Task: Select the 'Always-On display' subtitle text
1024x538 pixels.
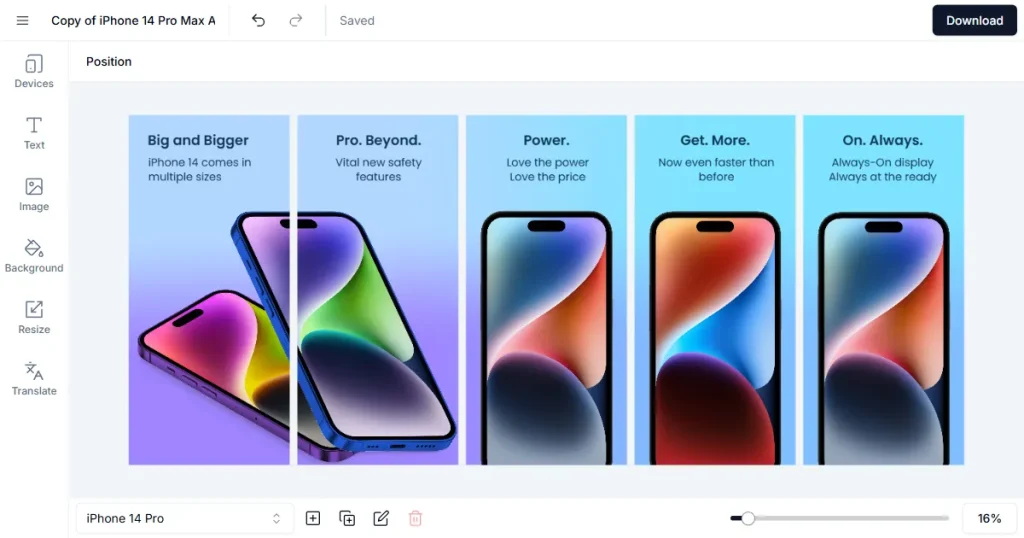Action: tap(882, 163)
